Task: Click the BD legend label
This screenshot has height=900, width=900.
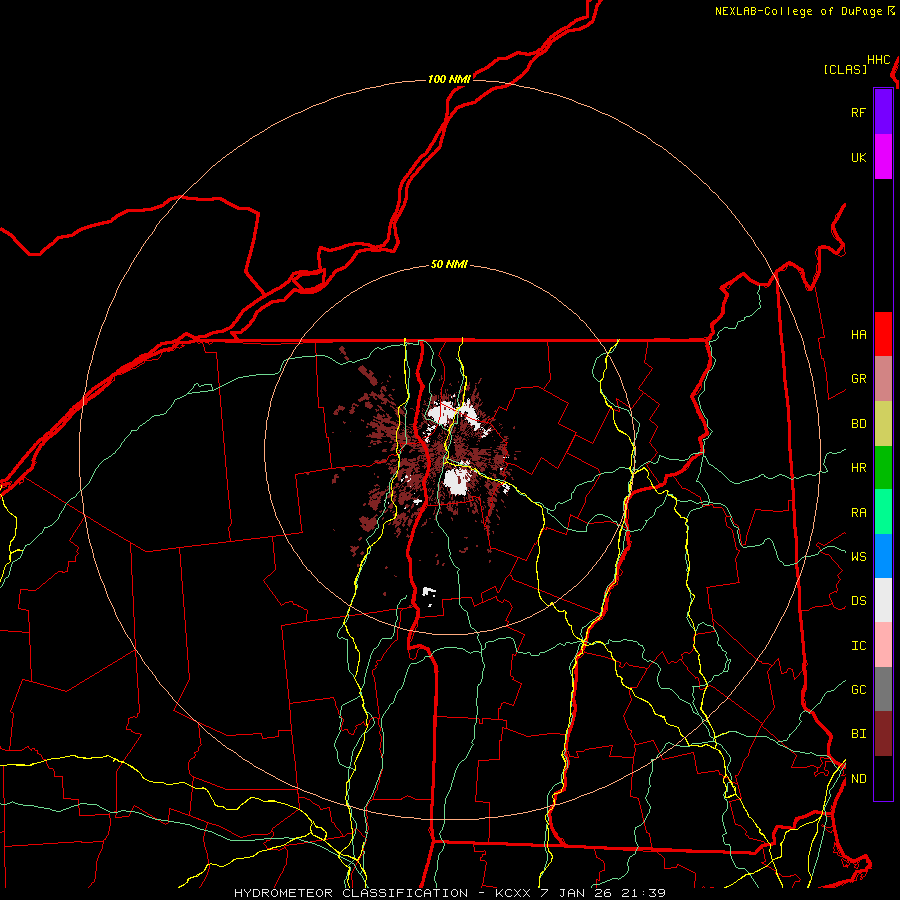Action: coord(858,424)
